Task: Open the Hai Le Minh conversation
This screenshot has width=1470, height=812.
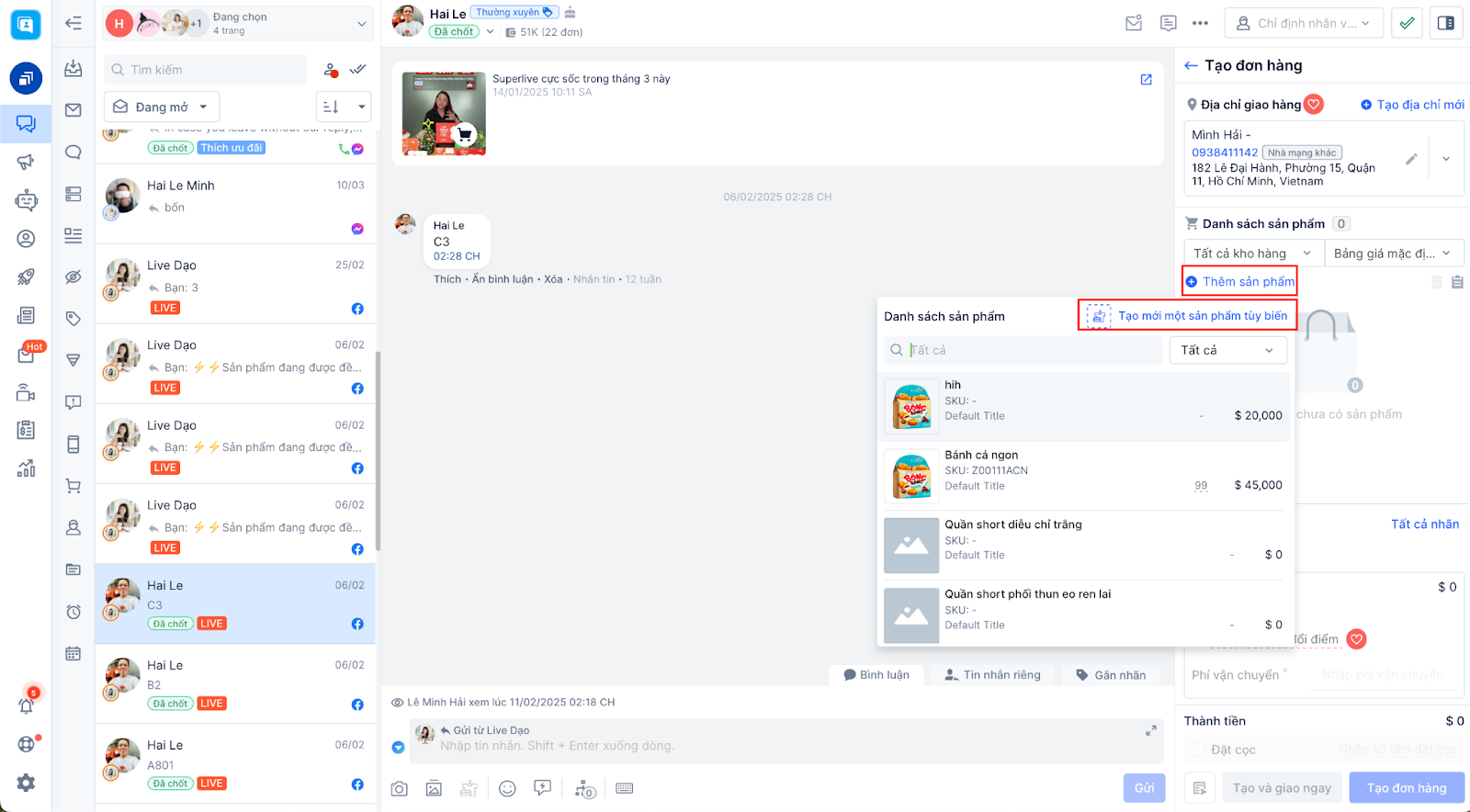Action: (235, 204)
